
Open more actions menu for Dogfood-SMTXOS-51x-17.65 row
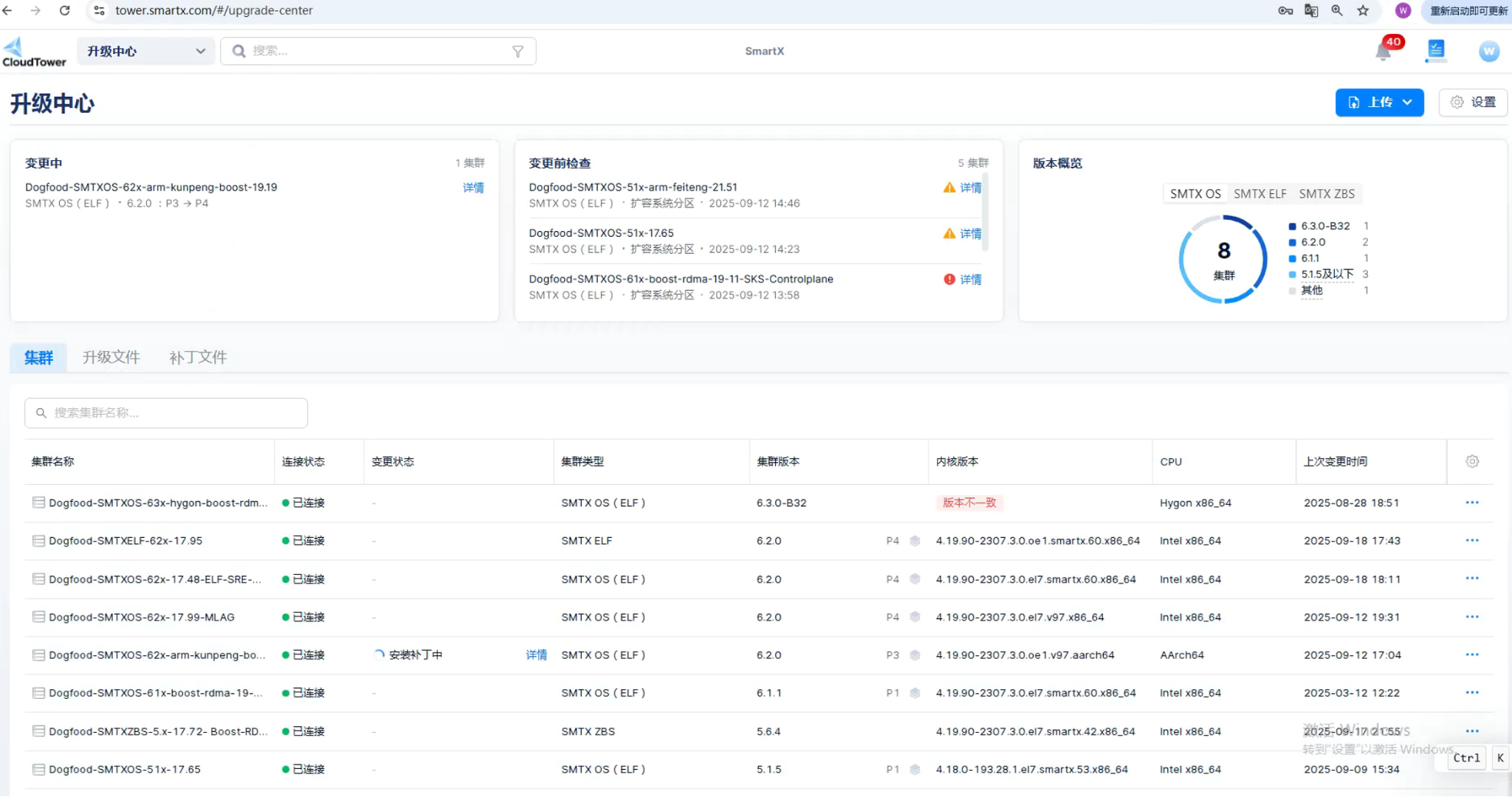pyautogui.click(x=1472, y=769)
